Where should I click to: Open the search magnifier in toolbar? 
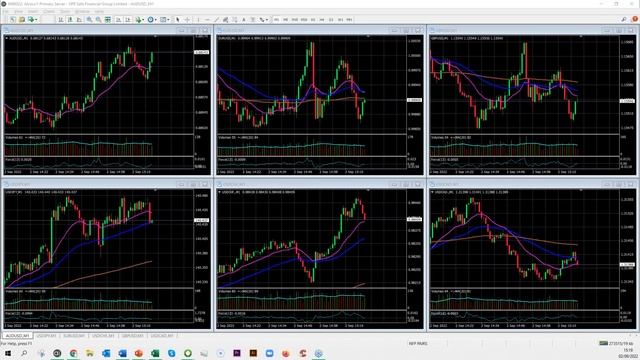point(624,19)
